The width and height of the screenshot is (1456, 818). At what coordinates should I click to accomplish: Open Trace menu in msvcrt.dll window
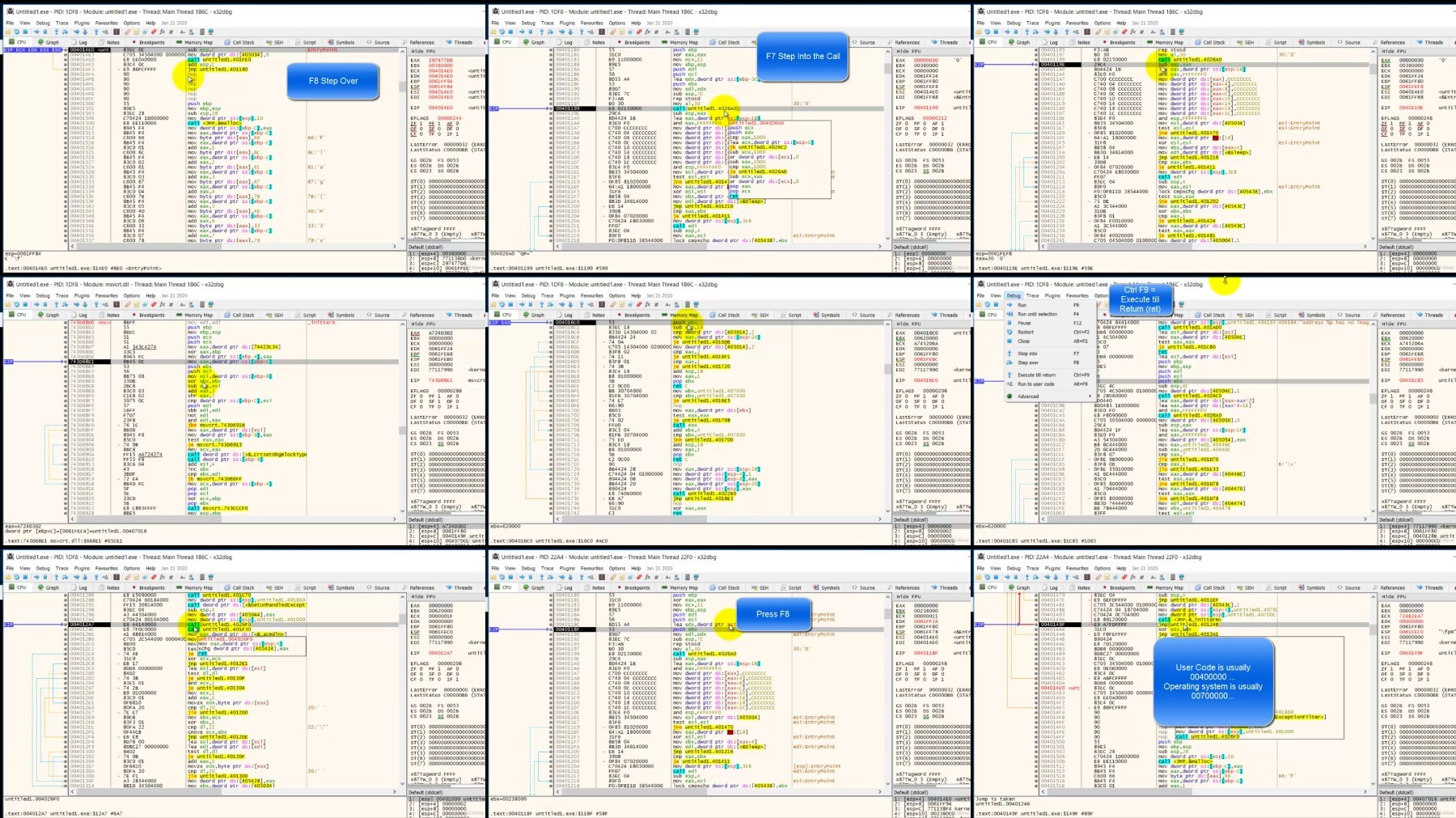[x=61, y=295]
